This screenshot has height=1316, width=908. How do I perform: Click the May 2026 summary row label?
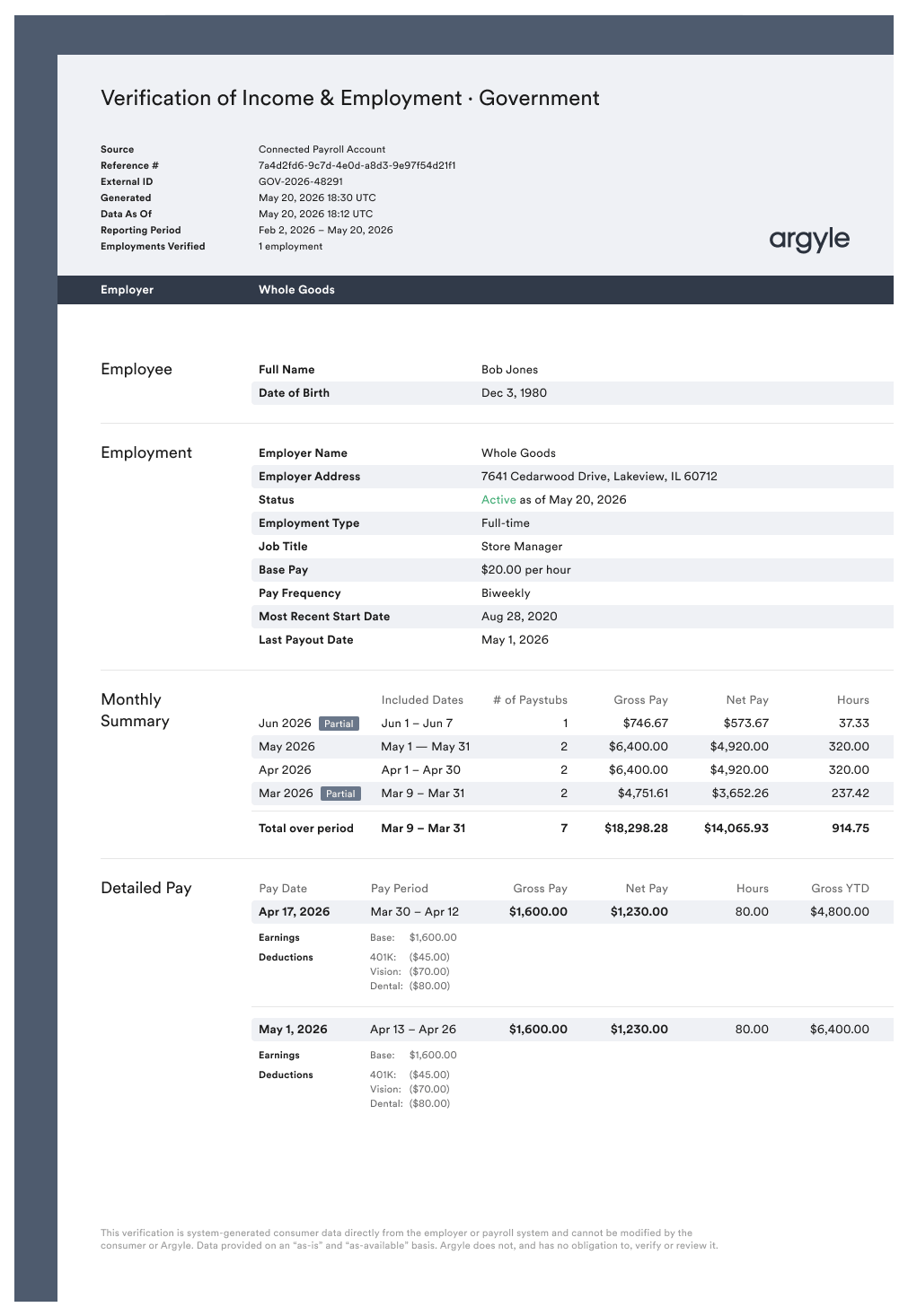tap(287, 747)
